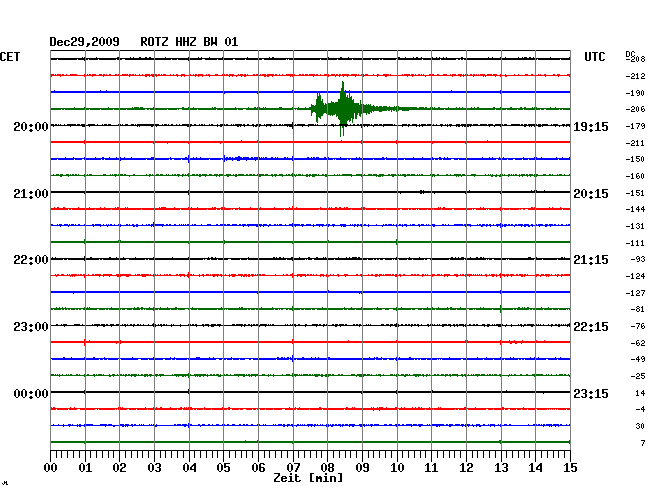Click the x-axis minute tick 08
The height and width of the screenshot is (494, 650).
327,467
